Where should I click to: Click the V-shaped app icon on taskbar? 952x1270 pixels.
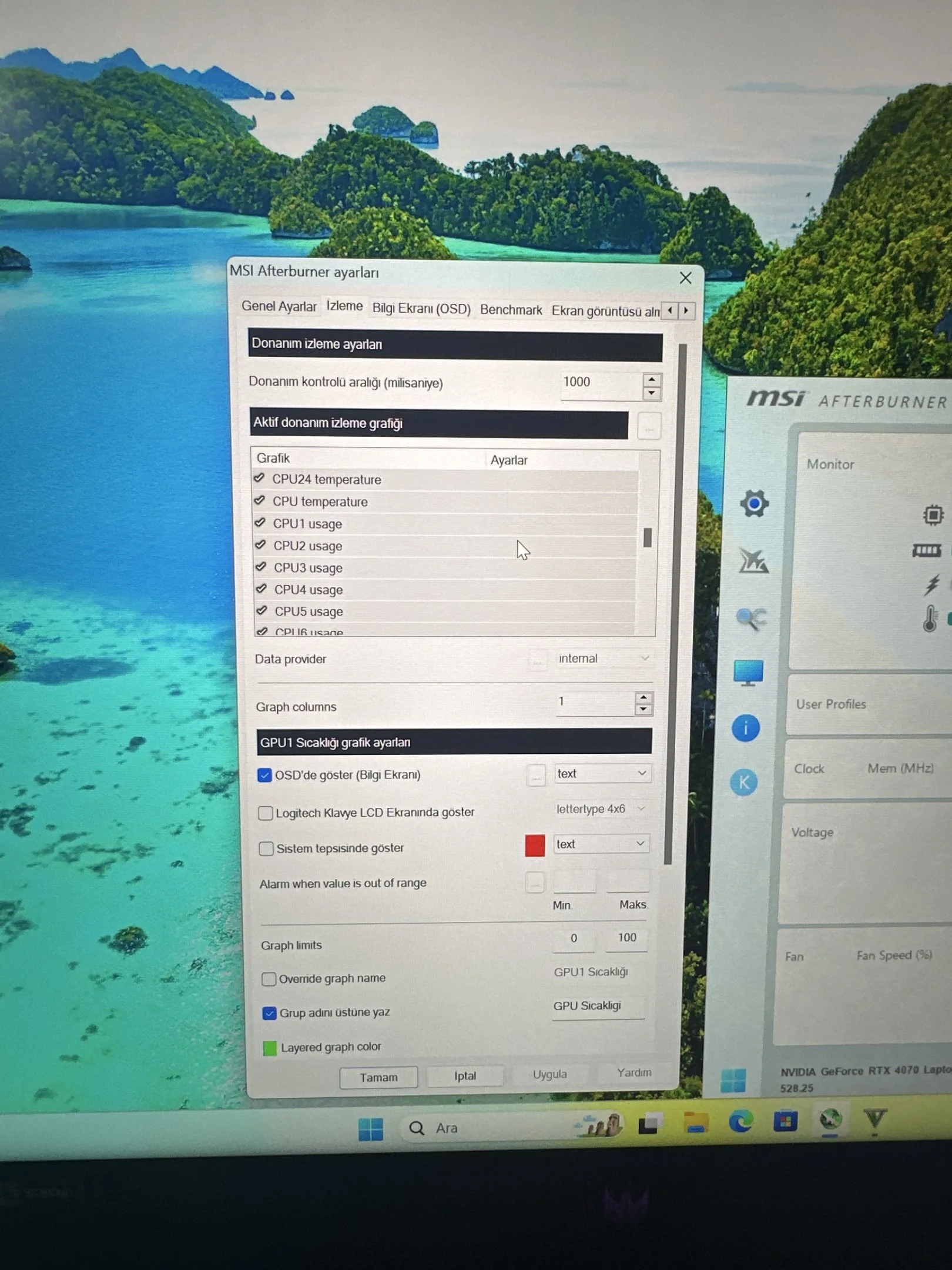coord(875,1119)
